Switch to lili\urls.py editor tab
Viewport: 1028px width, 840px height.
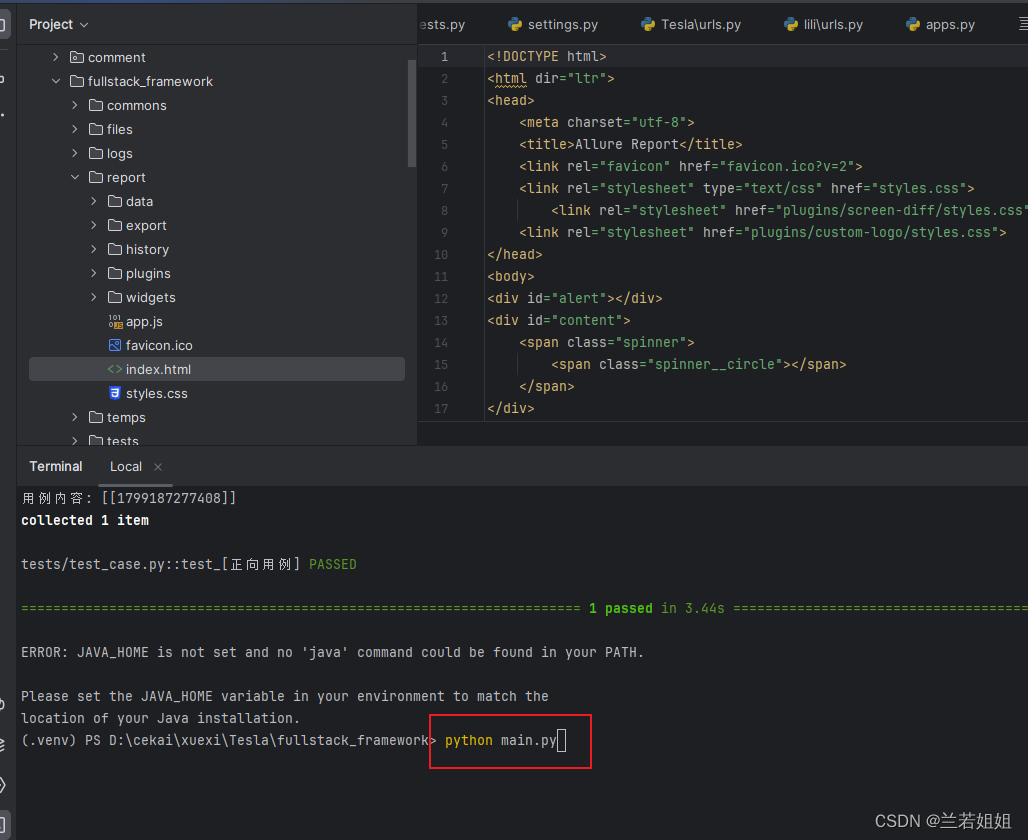[x=823, y=24]
